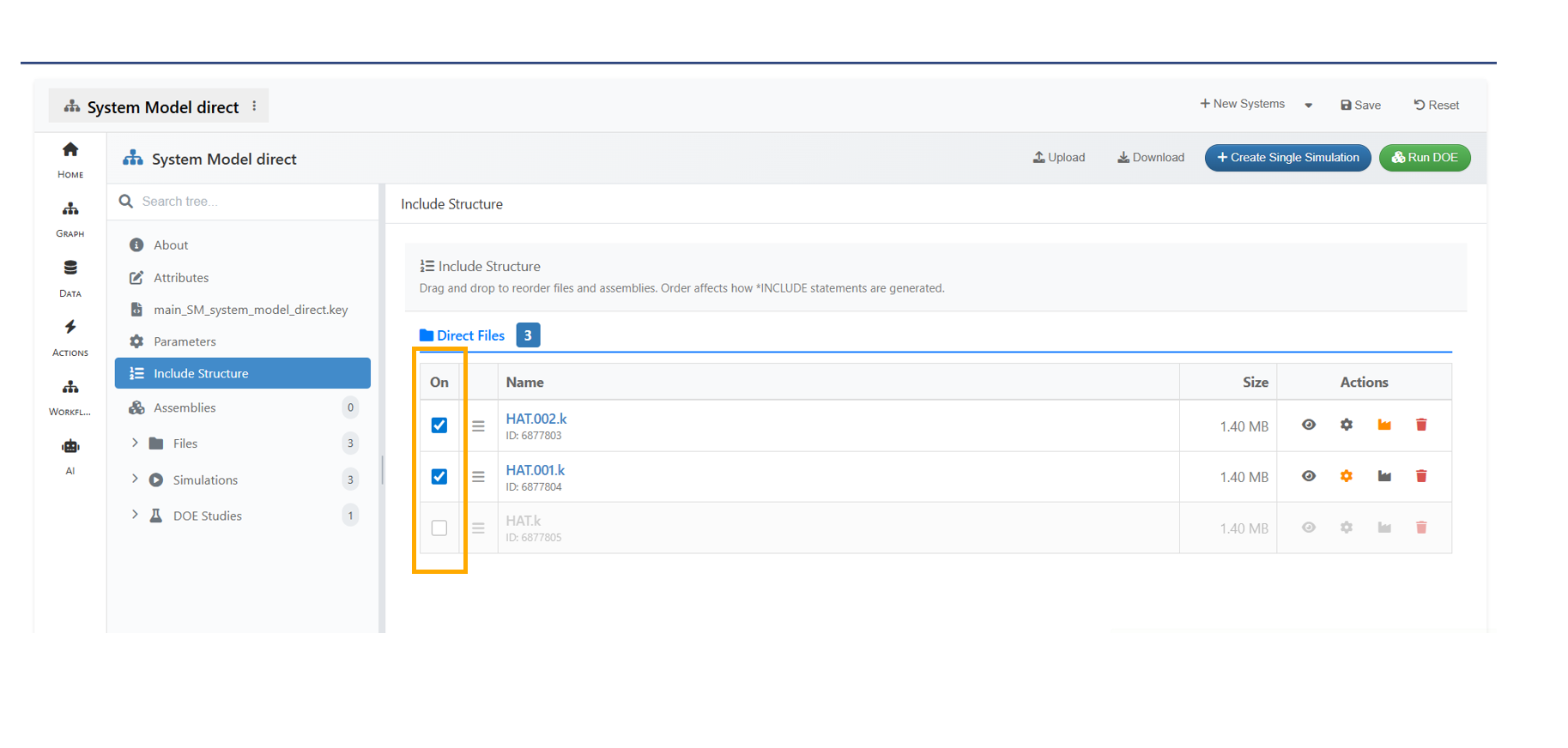This screenshot has height=748, width=1568.
Task: Click the Create Single Simulation button
Action: coord(1287,158)
